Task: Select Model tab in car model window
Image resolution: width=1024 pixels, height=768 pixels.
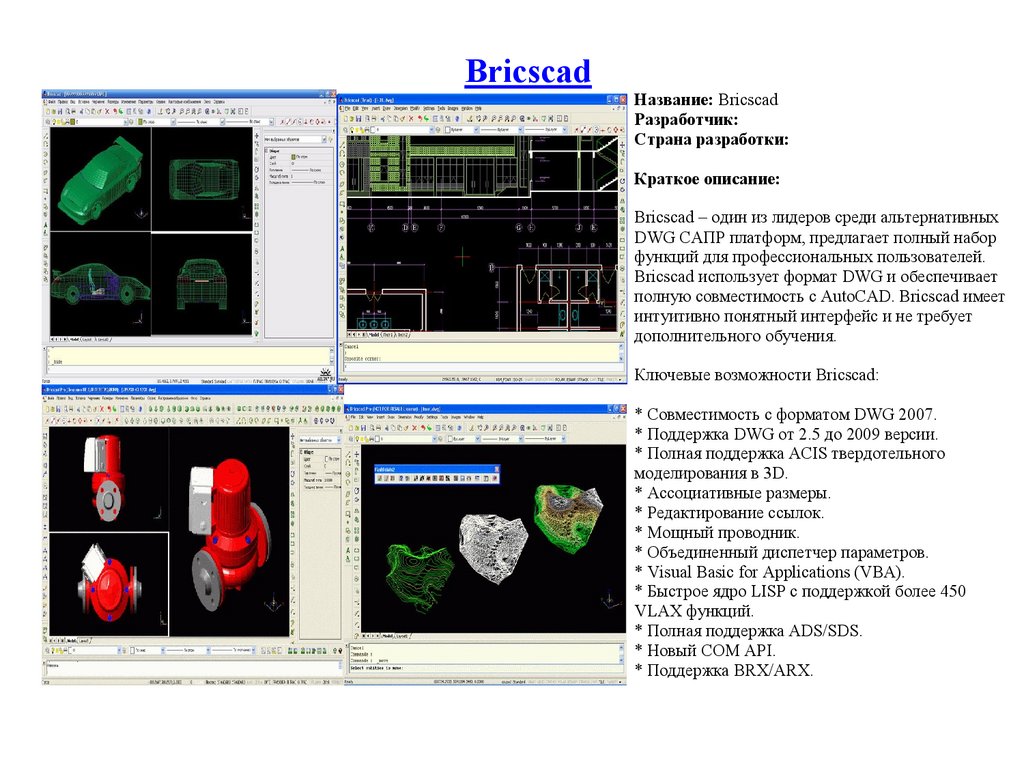Action: pos(74,340)
